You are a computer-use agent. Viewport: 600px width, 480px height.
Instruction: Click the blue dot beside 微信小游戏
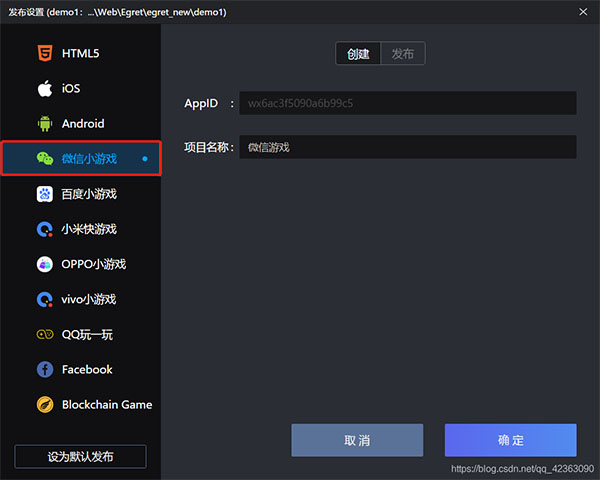point(145,158)
